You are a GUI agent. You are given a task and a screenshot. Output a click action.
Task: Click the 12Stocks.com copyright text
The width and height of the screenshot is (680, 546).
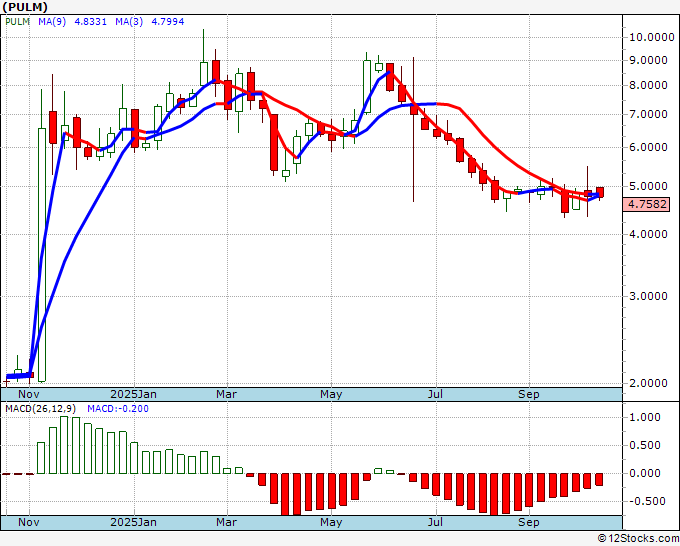(638, 538)
